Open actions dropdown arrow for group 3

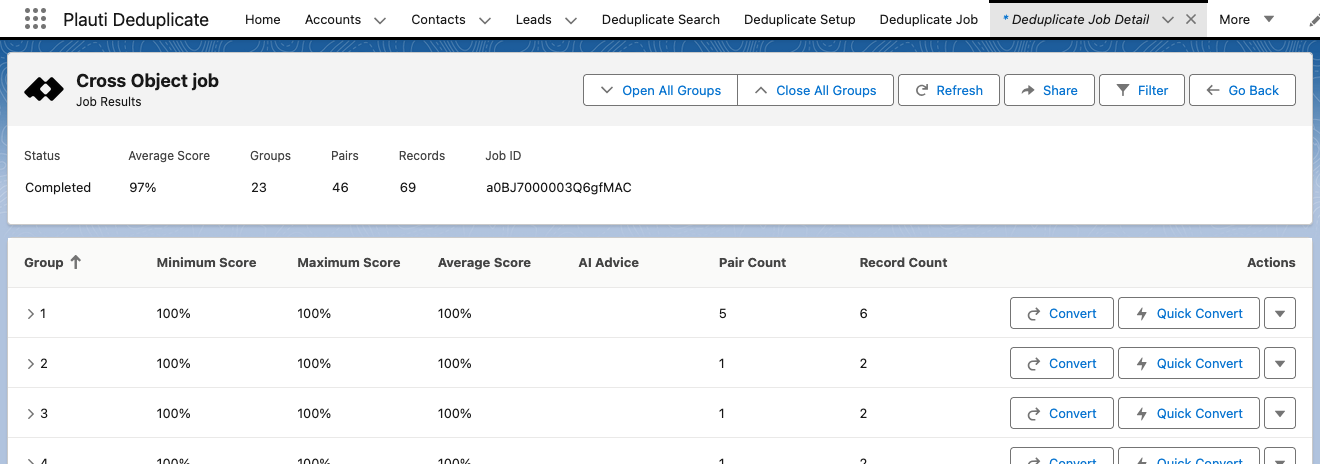click(x=1280, y=413)
